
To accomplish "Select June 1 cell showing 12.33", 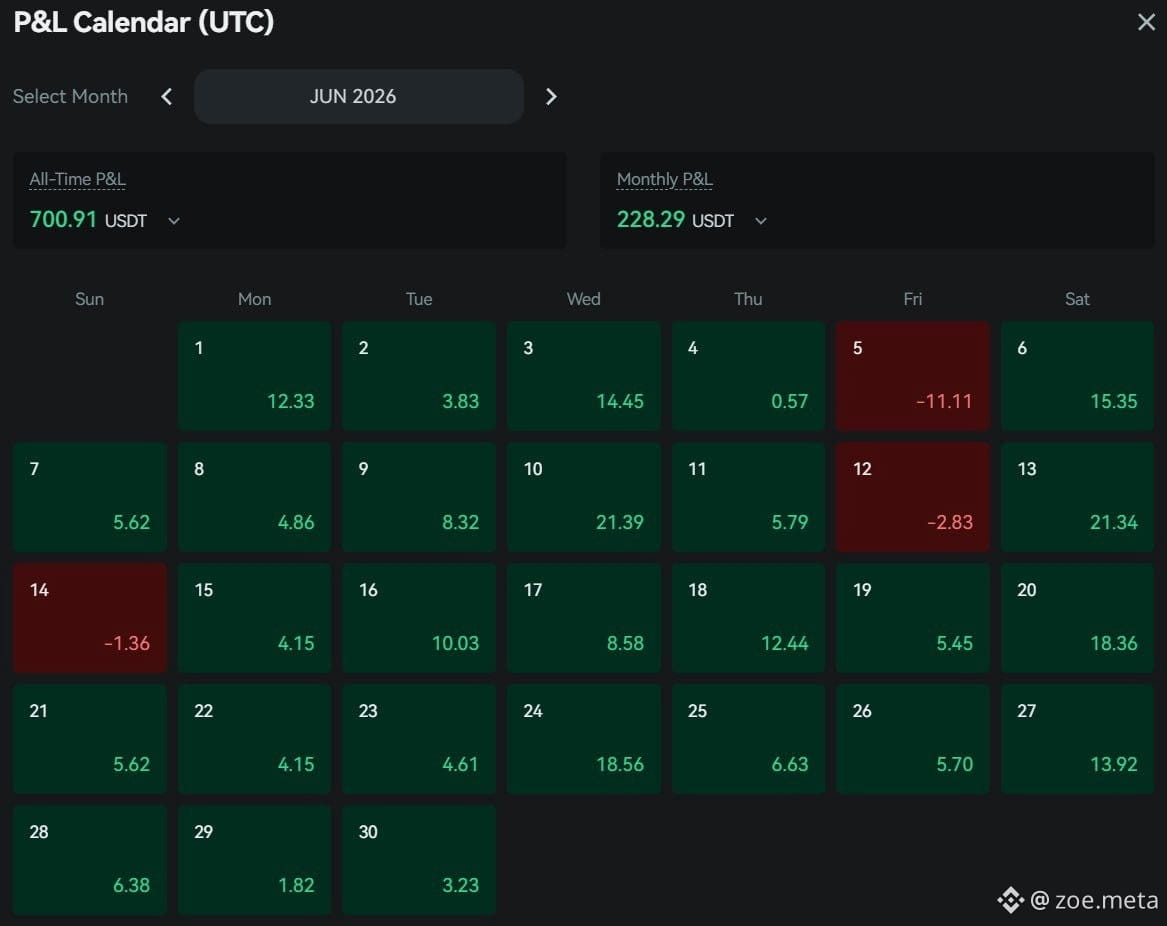I will pos(255,376).
